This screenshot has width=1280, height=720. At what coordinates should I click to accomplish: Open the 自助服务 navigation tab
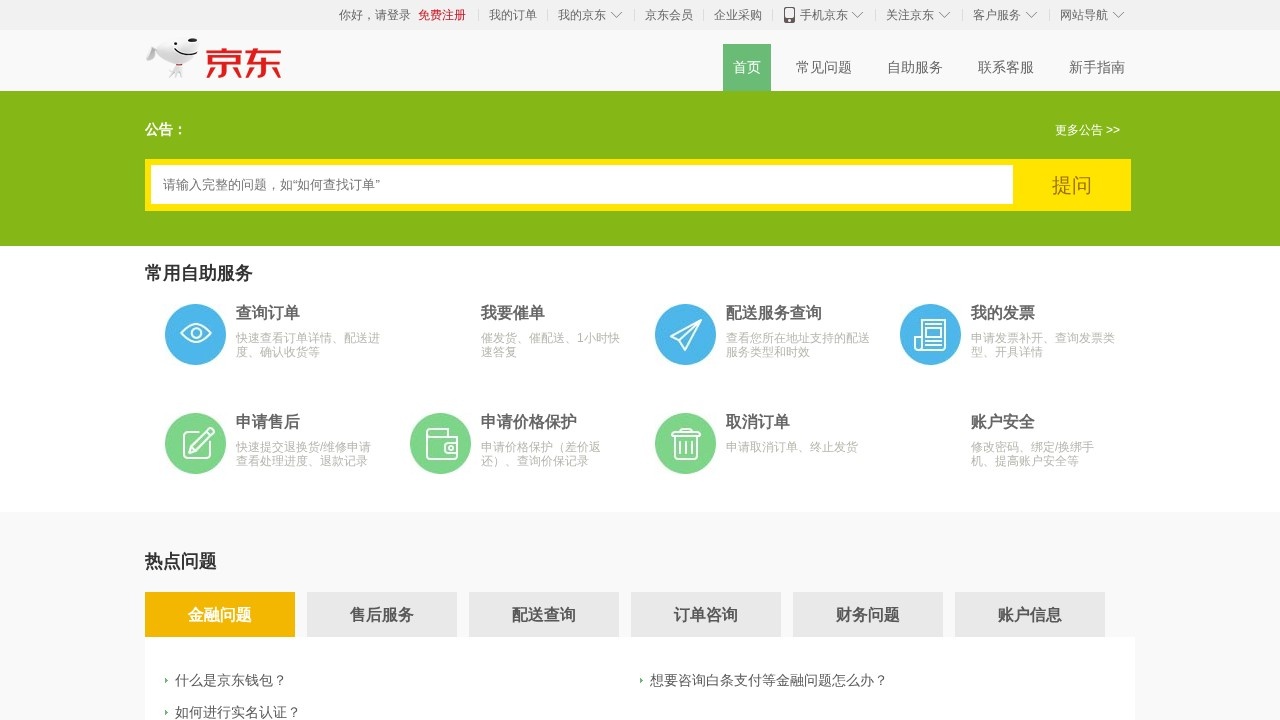[915, 67]
